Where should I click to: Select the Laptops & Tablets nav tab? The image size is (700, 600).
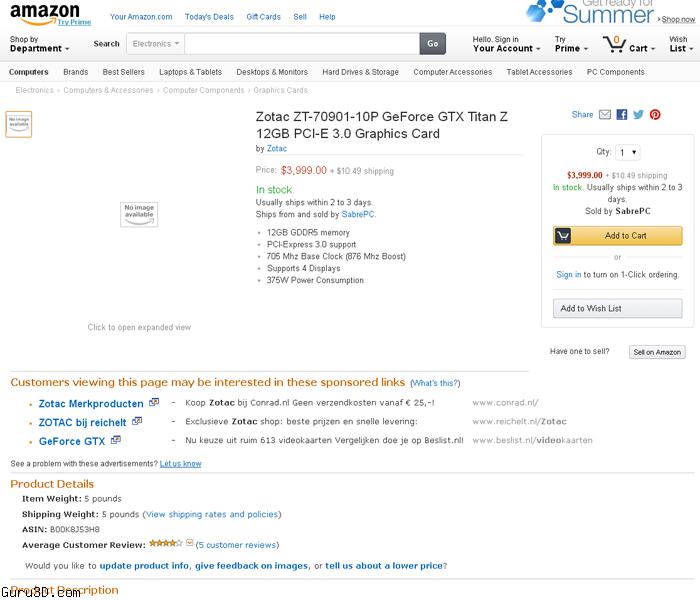pyautogui.click(x=190, y=72)
